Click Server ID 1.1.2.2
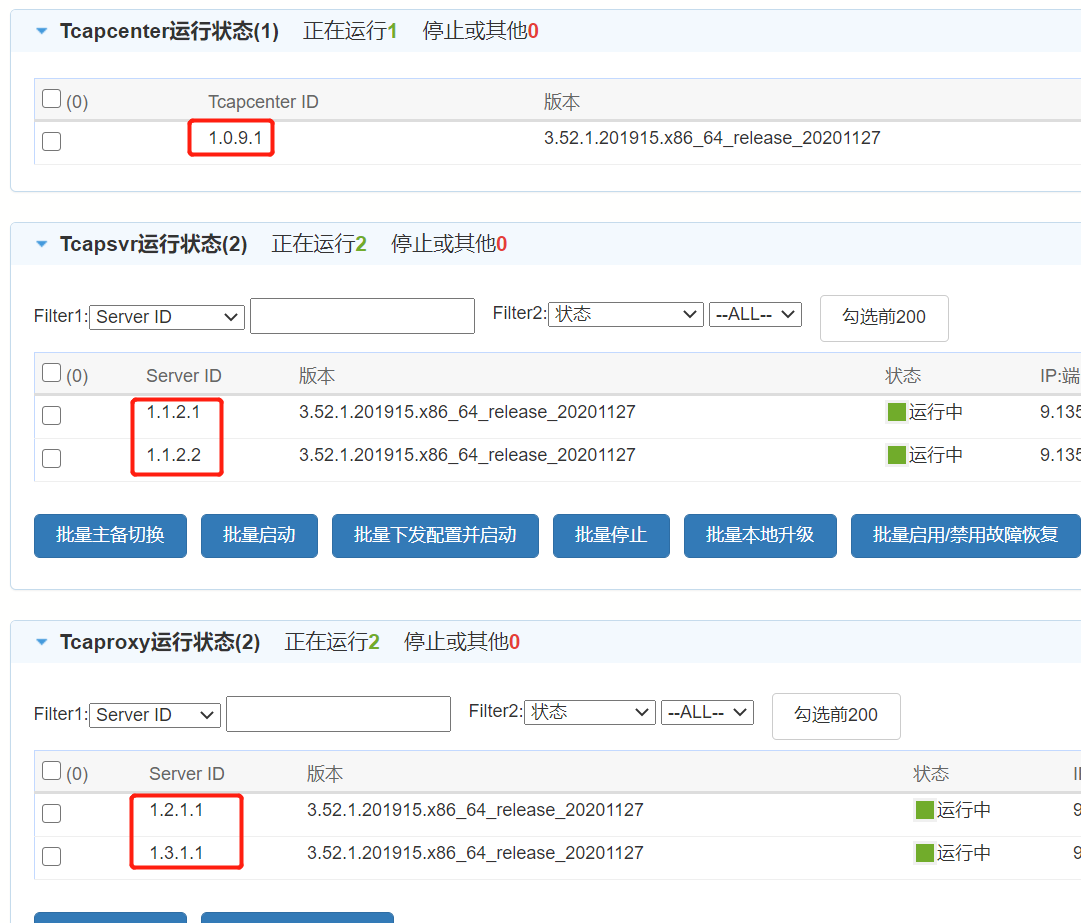The image size is (1081, 923). [174, 455]
